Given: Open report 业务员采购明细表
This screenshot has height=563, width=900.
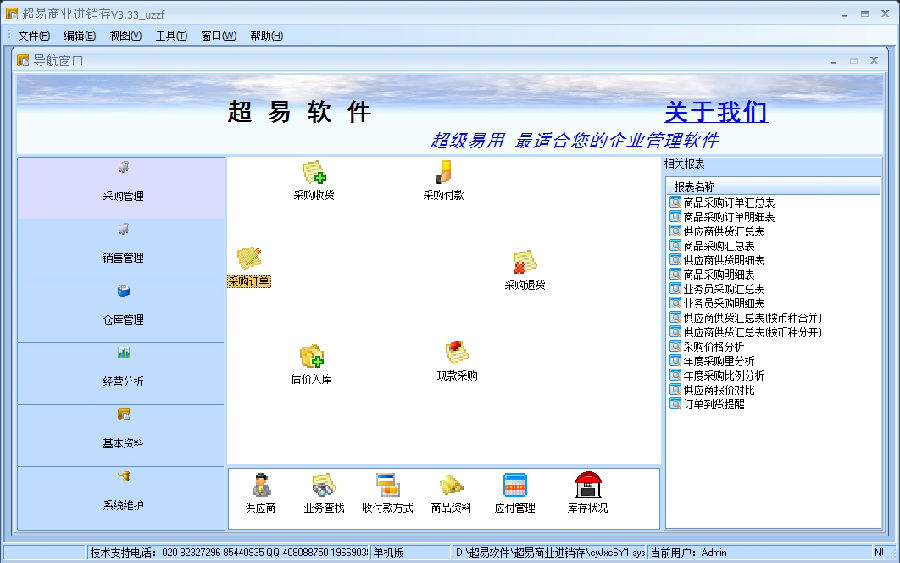Looking at the screenshot, I should tap(717, 303).
